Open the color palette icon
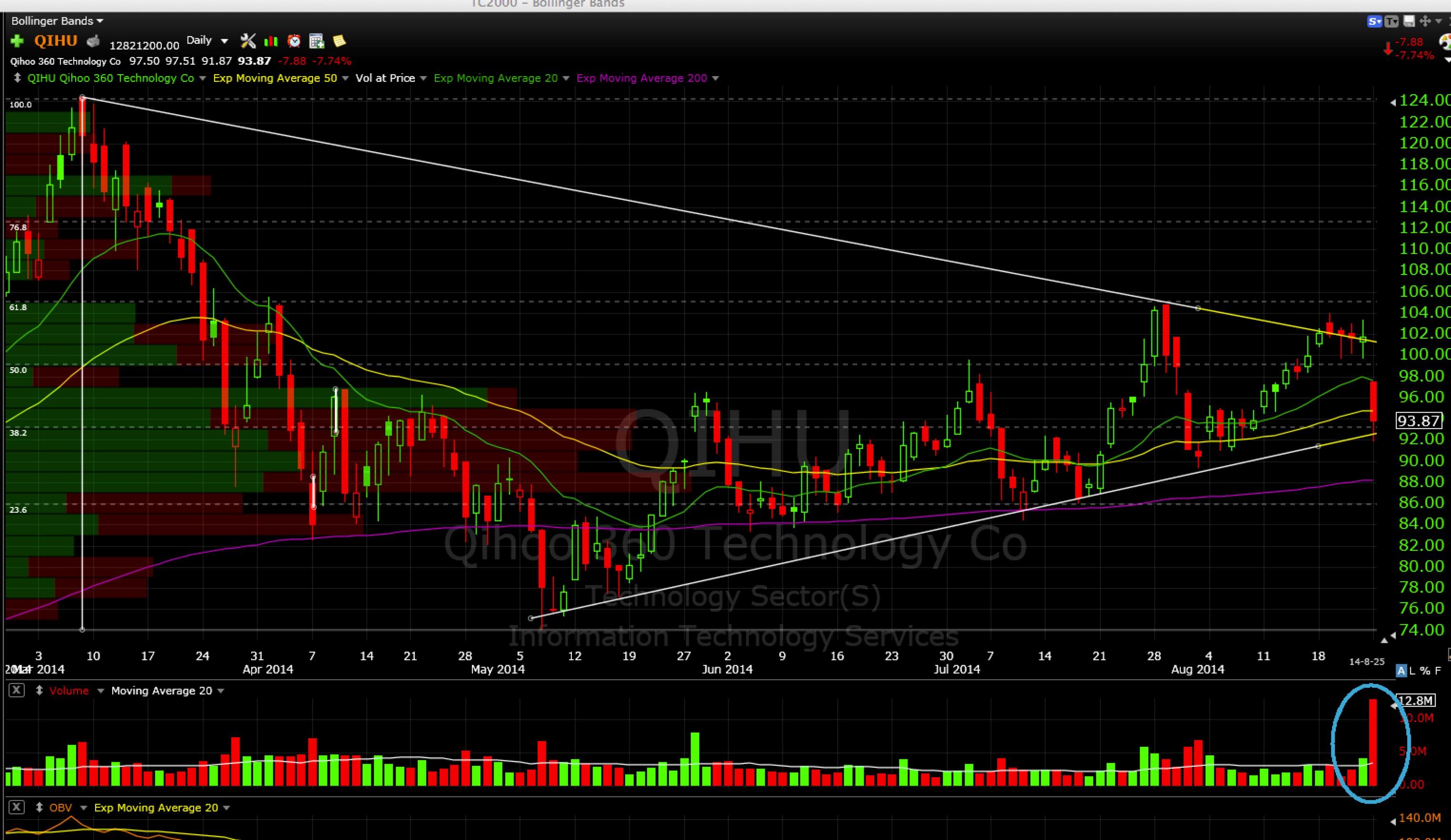The image size is (1451, 840). 1445,42
